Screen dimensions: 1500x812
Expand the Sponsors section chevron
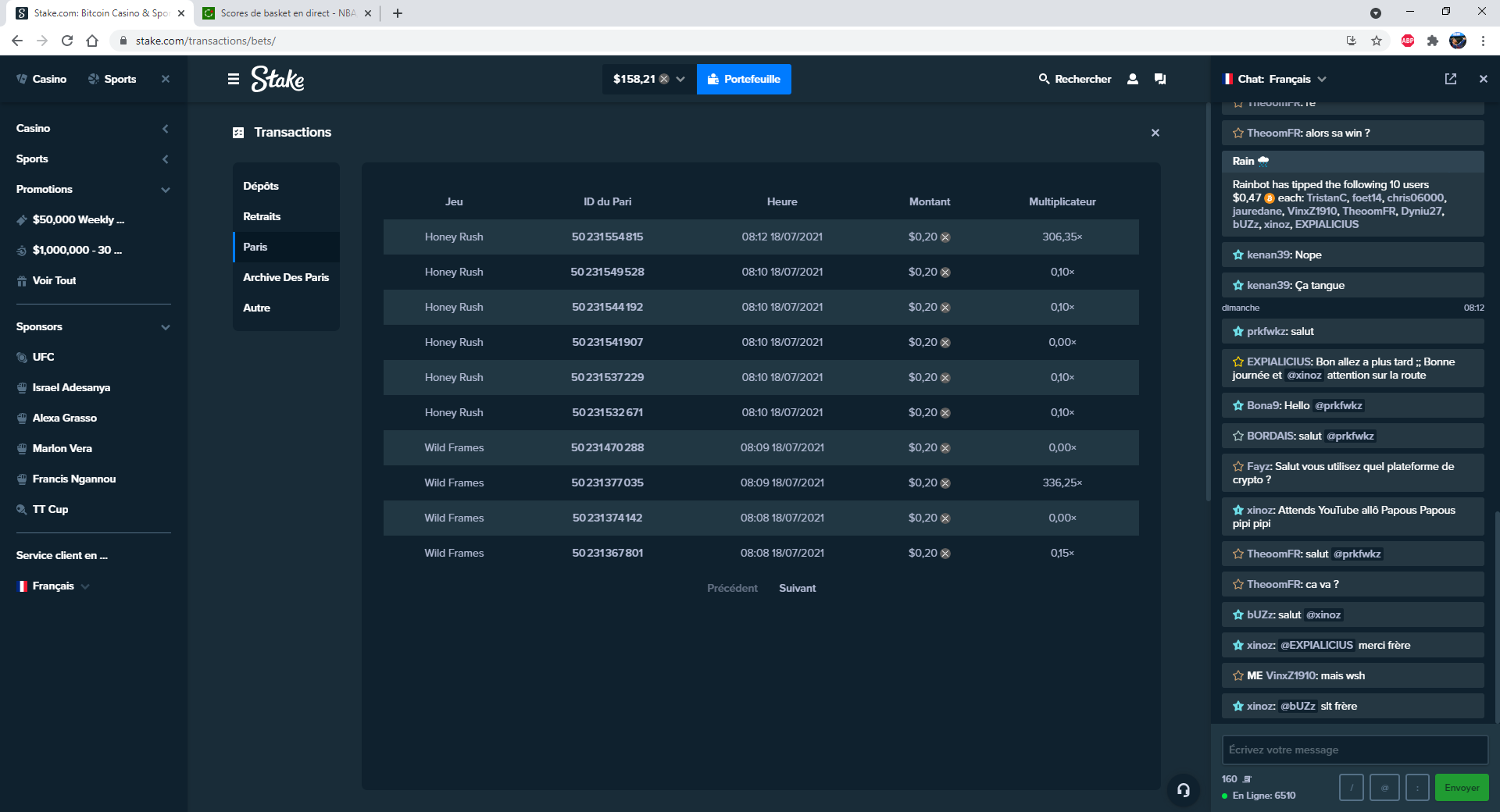165,327
